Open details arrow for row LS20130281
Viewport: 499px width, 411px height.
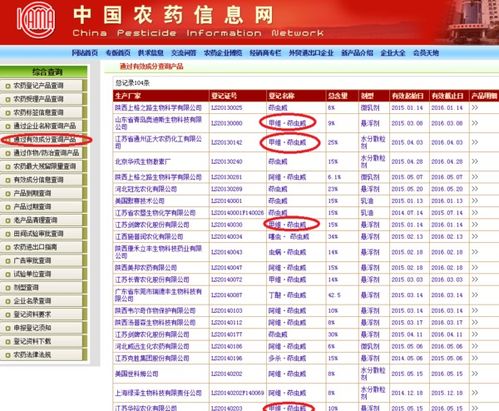pos(475,177)
